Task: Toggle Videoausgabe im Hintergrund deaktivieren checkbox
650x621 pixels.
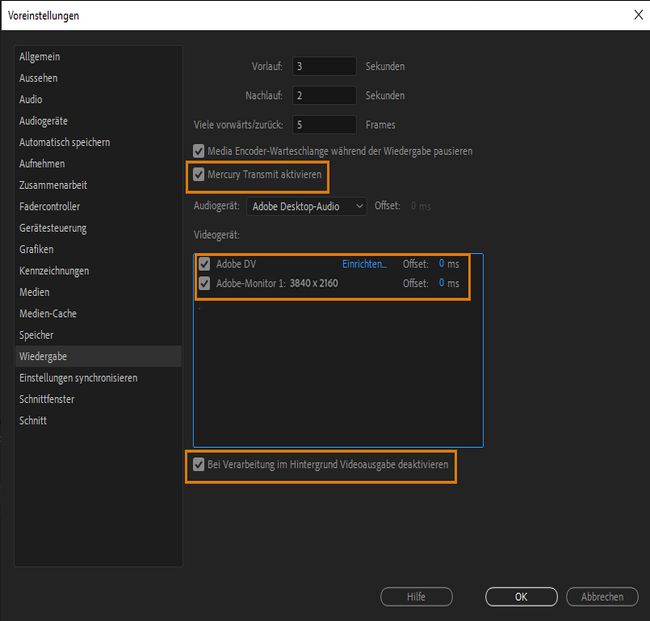Action: click(199, 464)
